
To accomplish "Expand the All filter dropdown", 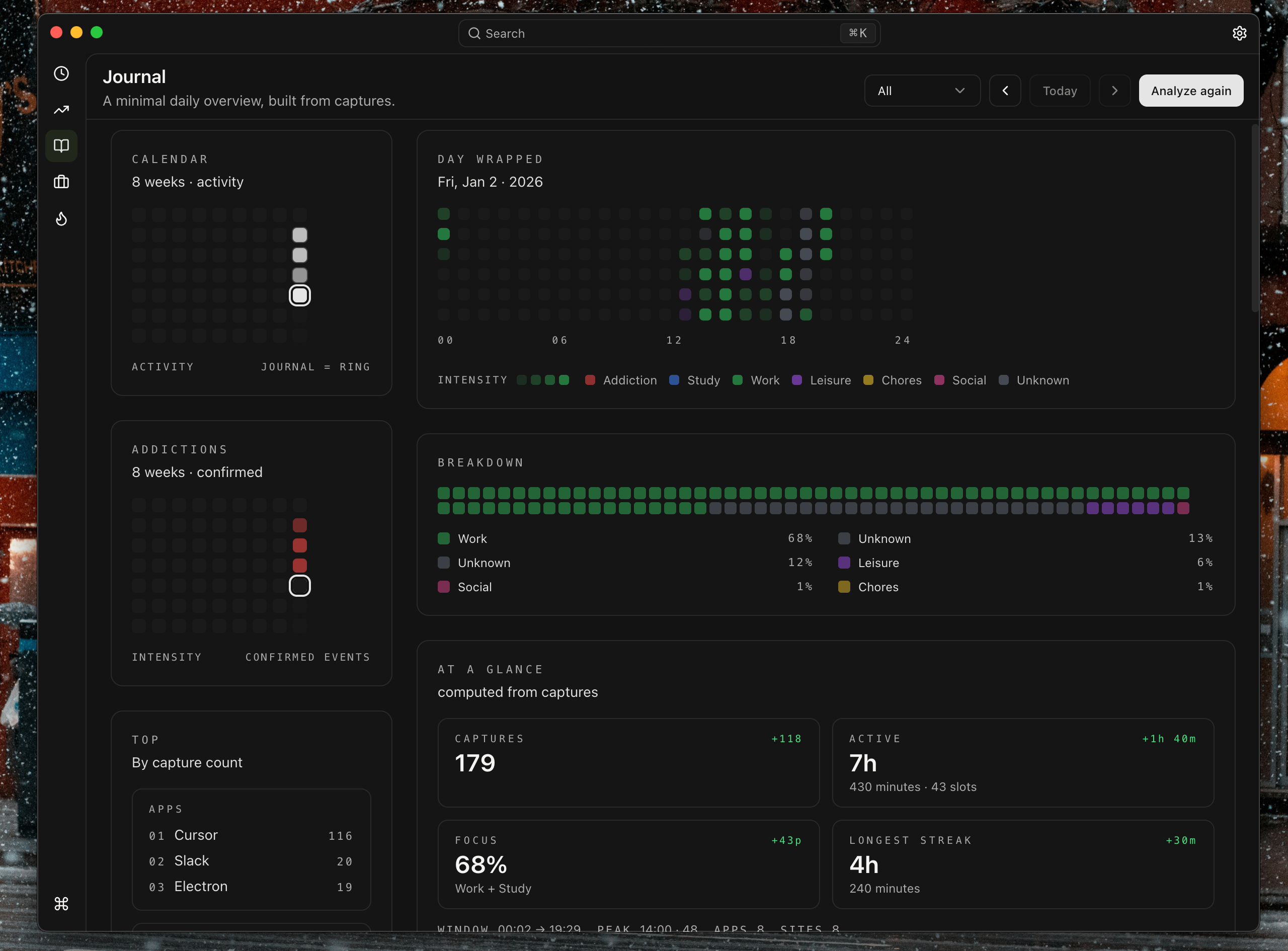I will pos(921,91).
